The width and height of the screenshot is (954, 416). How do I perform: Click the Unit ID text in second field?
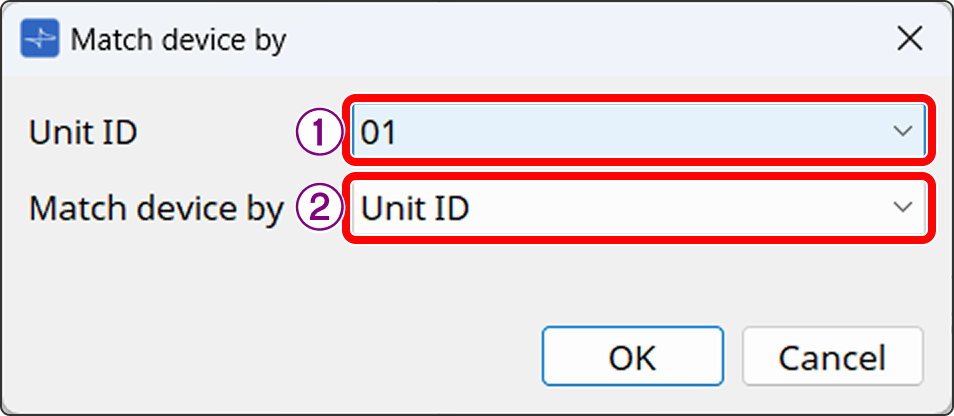coord(415,208)
